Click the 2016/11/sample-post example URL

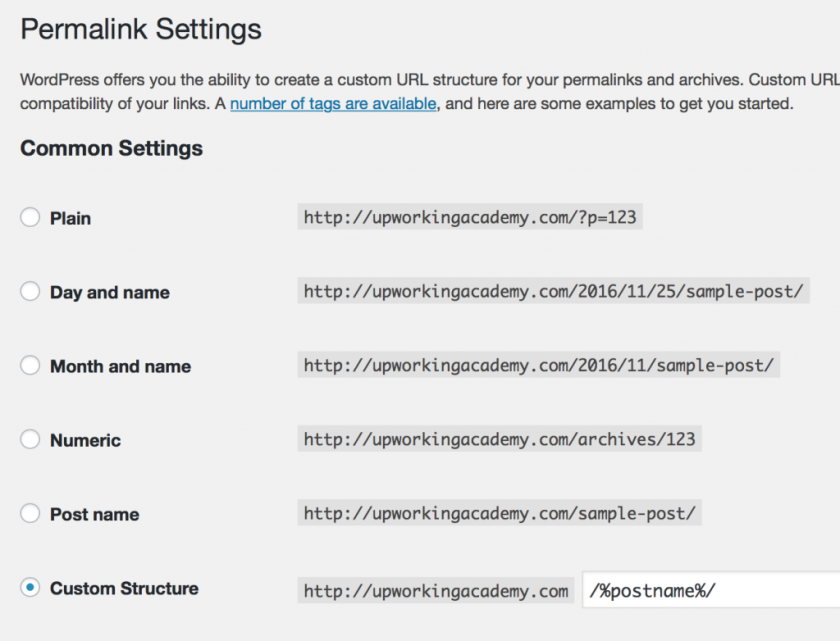coord(539,365)
